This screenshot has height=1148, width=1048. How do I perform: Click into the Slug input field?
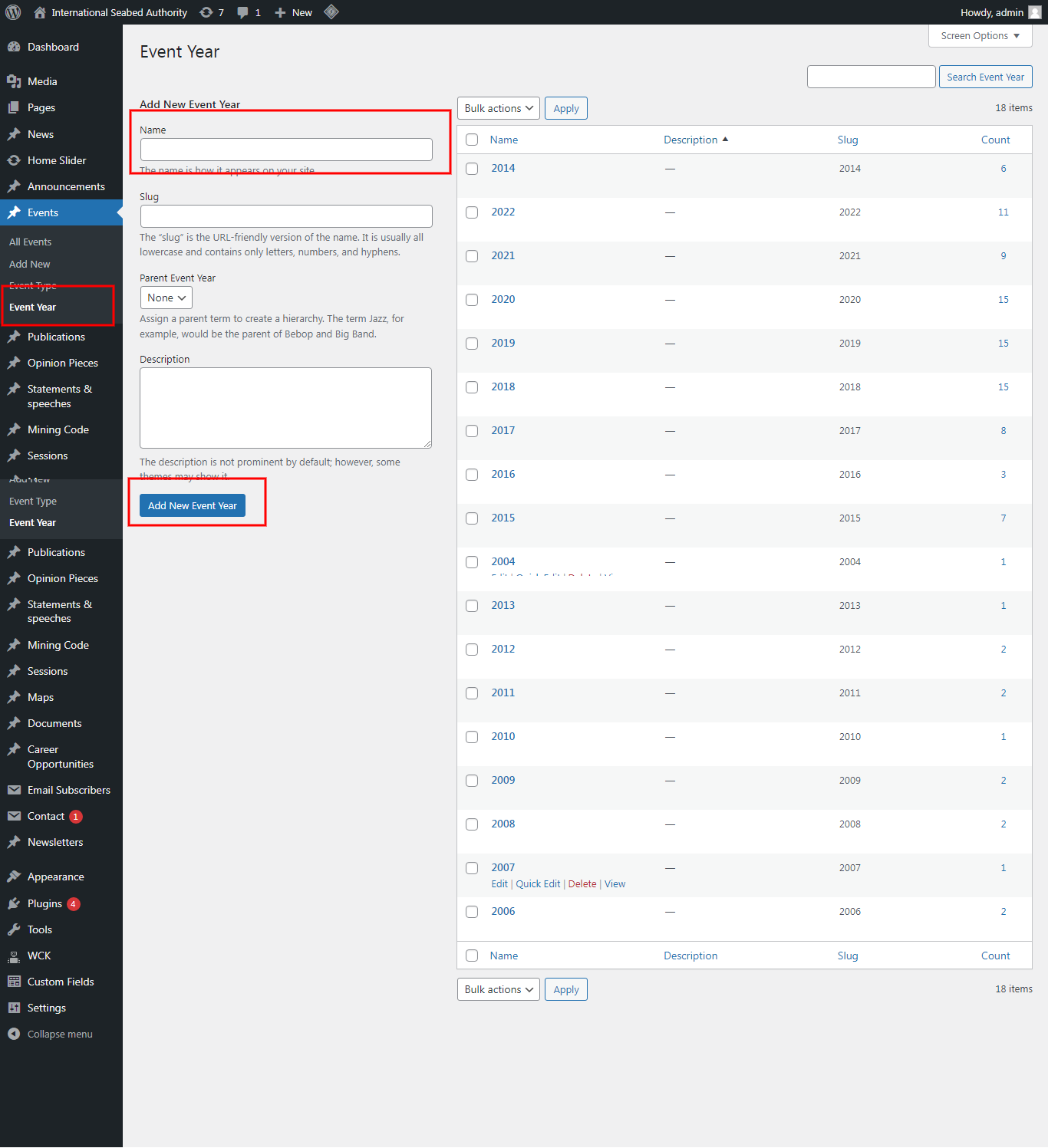click(286, 216)
